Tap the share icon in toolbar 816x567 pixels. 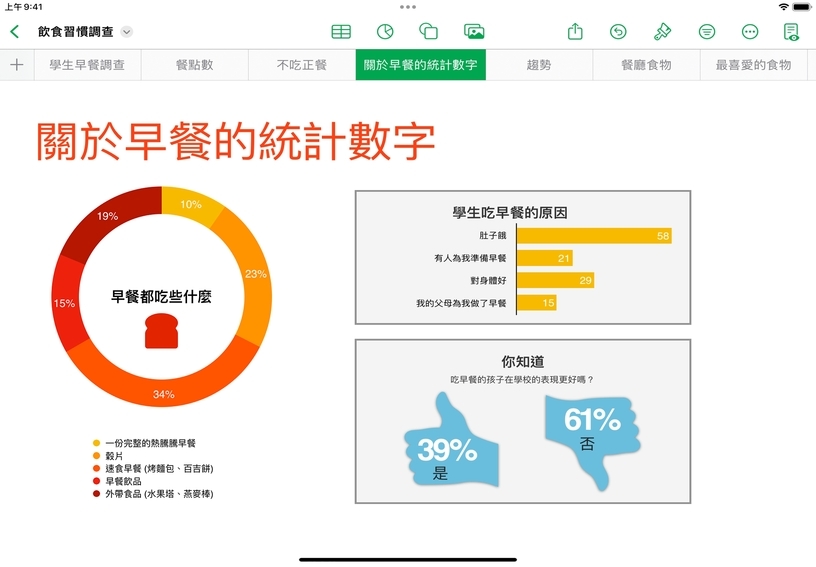575,31
